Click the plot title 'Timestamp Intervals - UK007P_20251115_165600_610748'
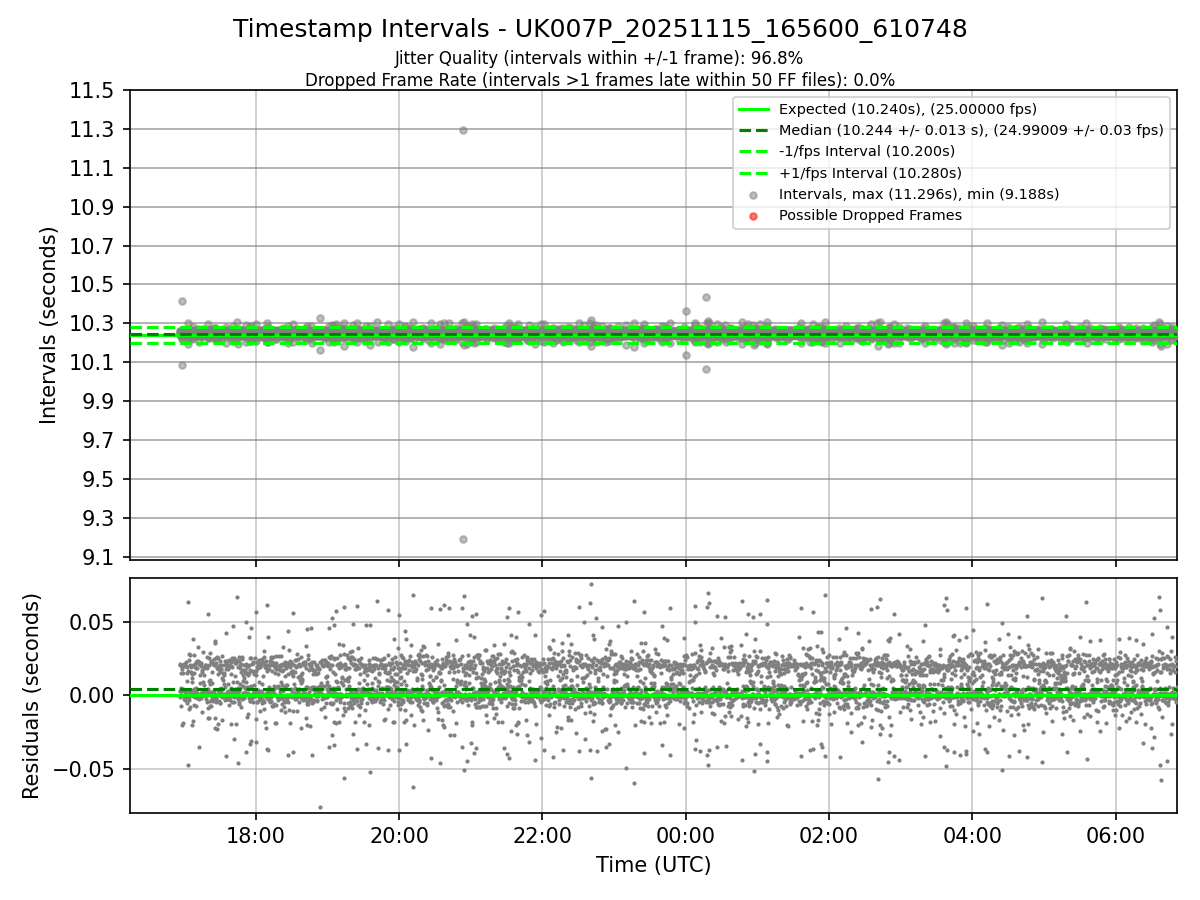1200x900 pixels. point(600,29)
